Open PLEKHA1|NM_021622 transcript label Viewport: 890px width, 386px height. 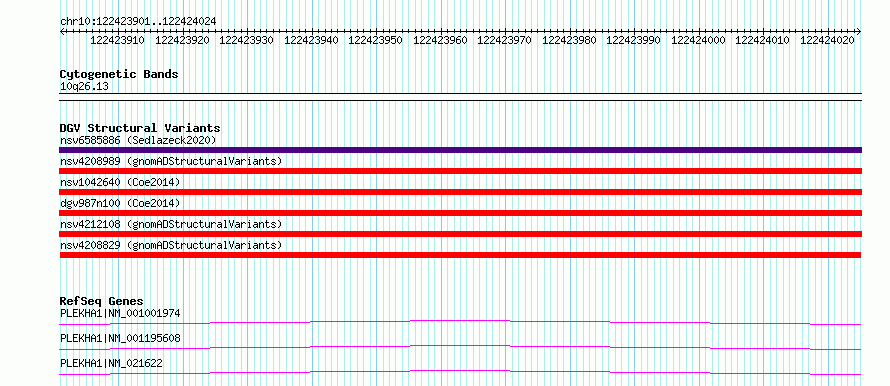111,363
